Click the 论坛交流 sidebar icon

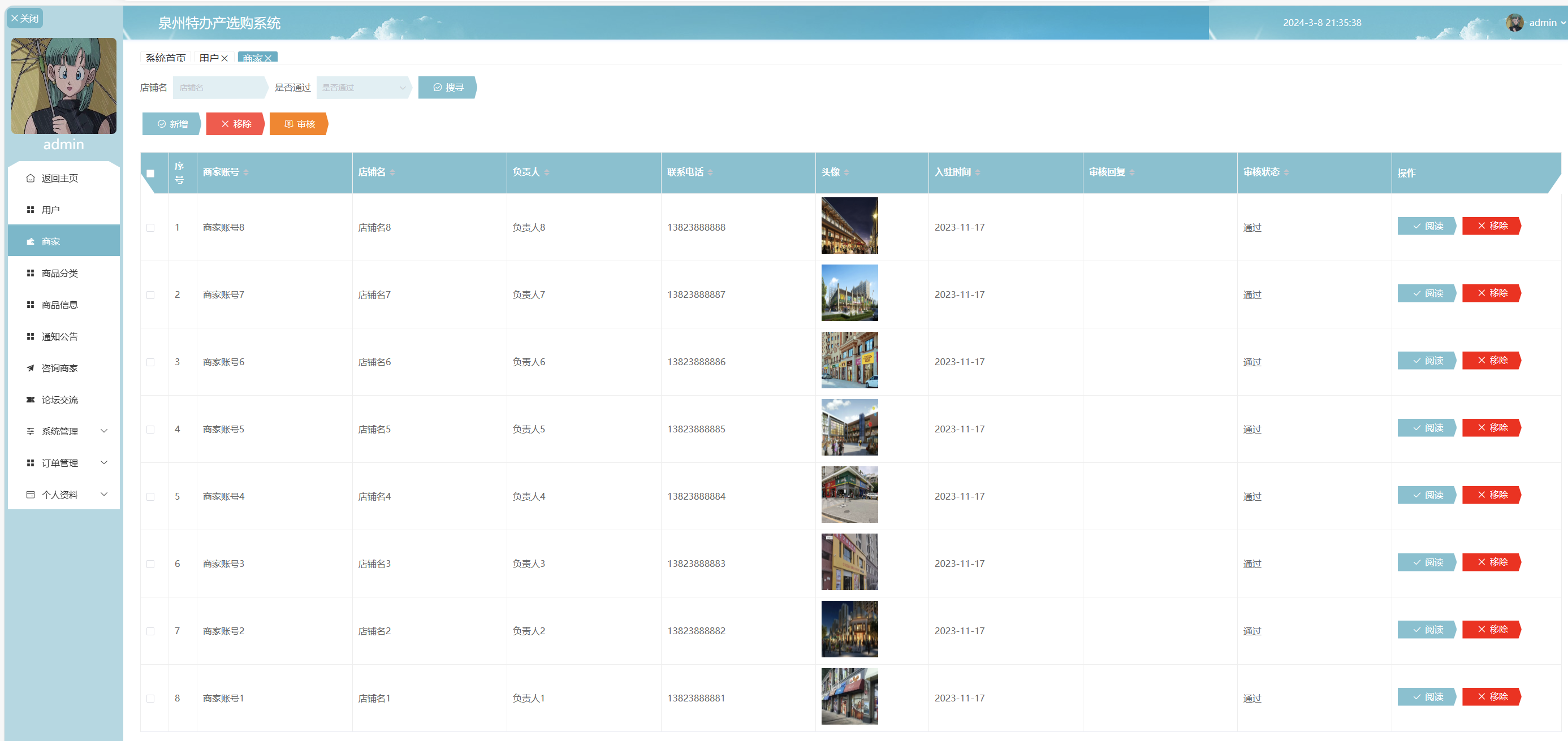31,400
